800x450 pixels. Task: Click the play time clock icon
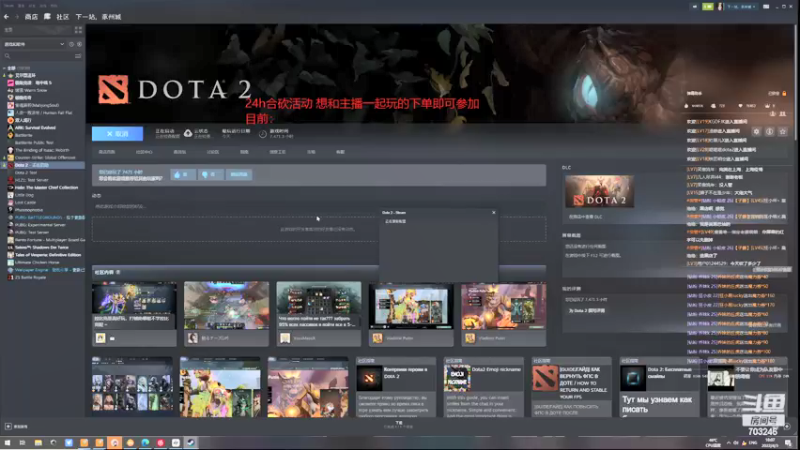click(262, 134)
